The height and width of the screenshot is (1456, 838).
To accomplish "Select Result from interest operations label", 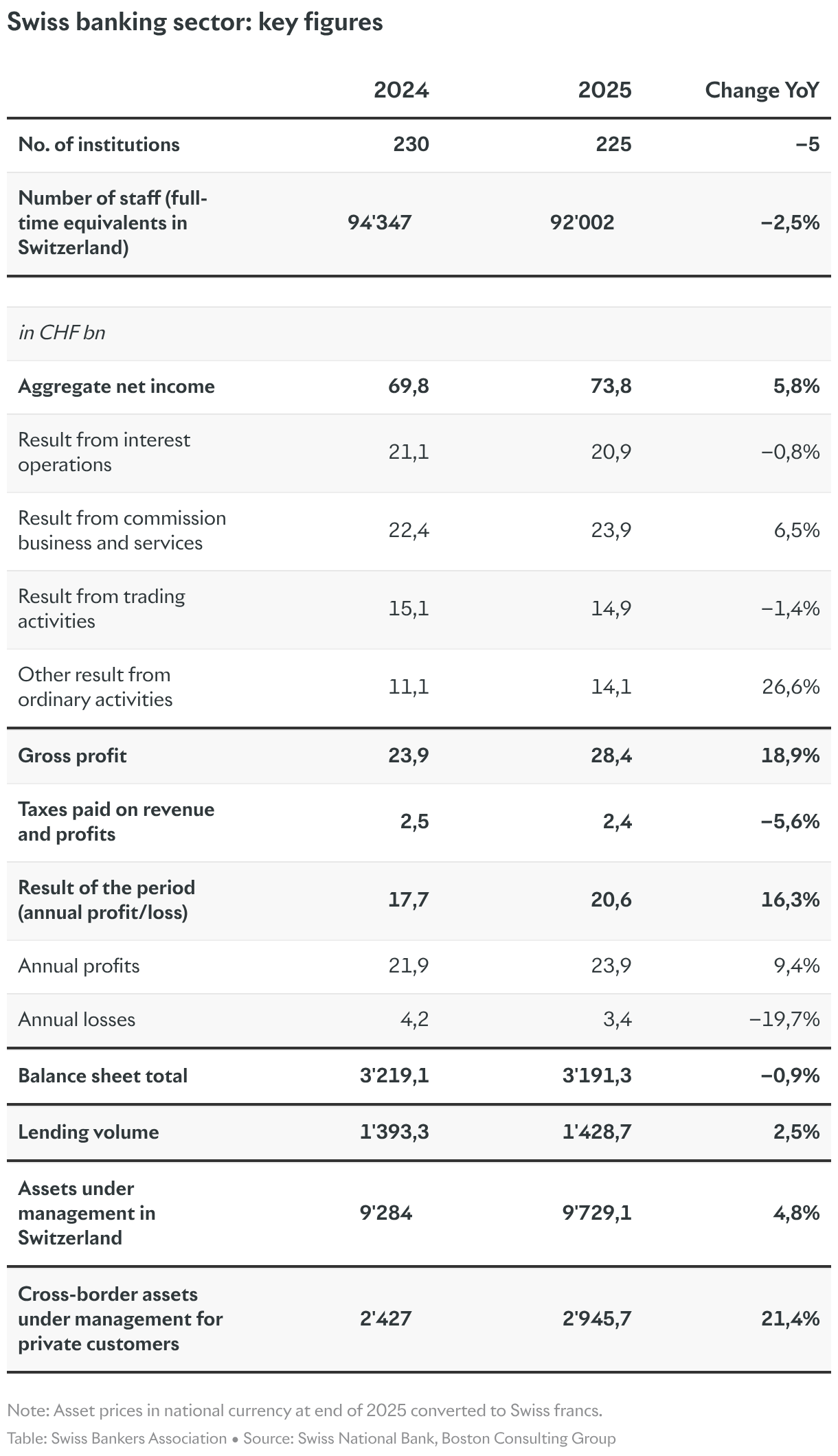I will [x=104, y=452].
